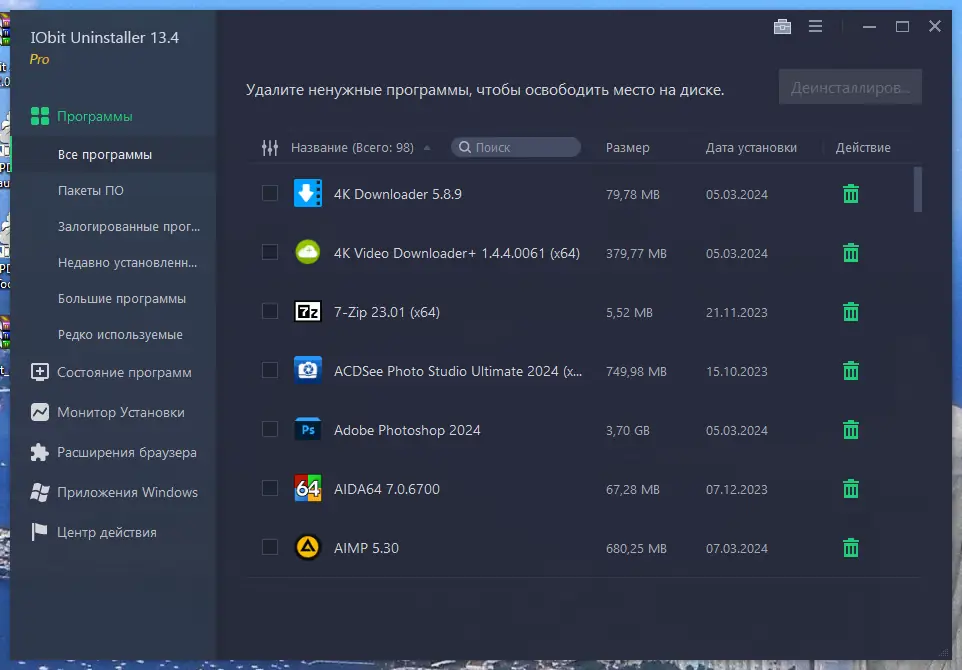Check the box beside AIMP 5.30
Screen dimensions: 962x670
point(269,548)
